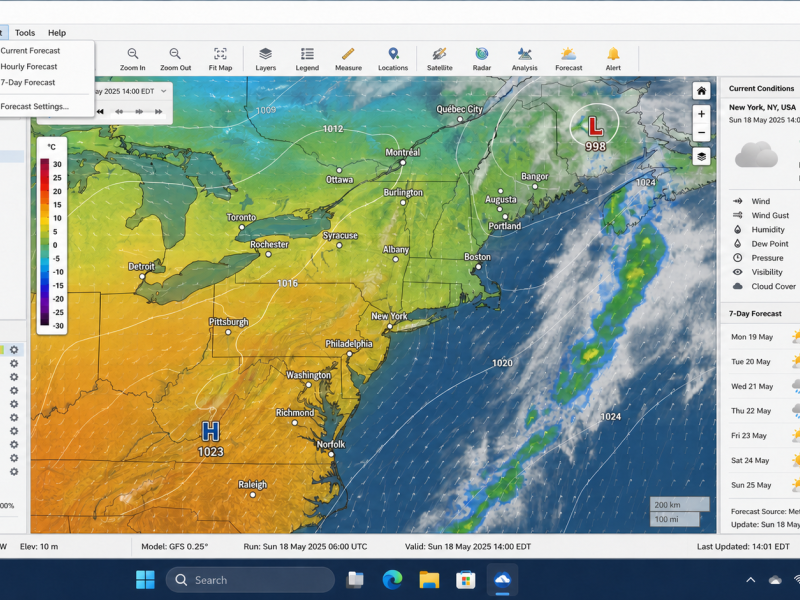Skip to last frame with fast-forward control
The height and width of the screenshot is (600, 800).
(159, 111)
